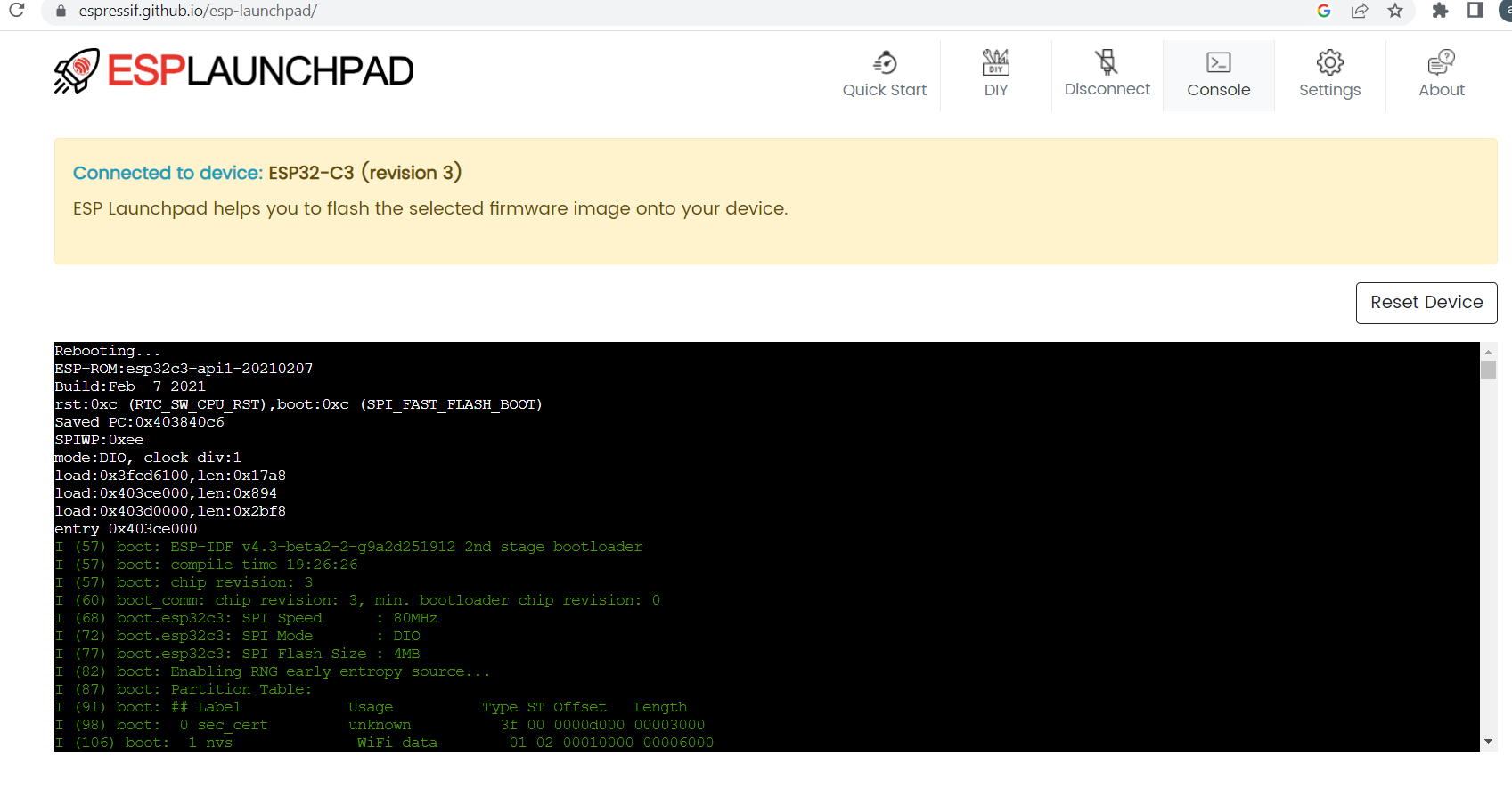Click the 'Partition Table:' log line
Screen dimensions: 1512x805
pyautogui.click(x=184, y=689)
